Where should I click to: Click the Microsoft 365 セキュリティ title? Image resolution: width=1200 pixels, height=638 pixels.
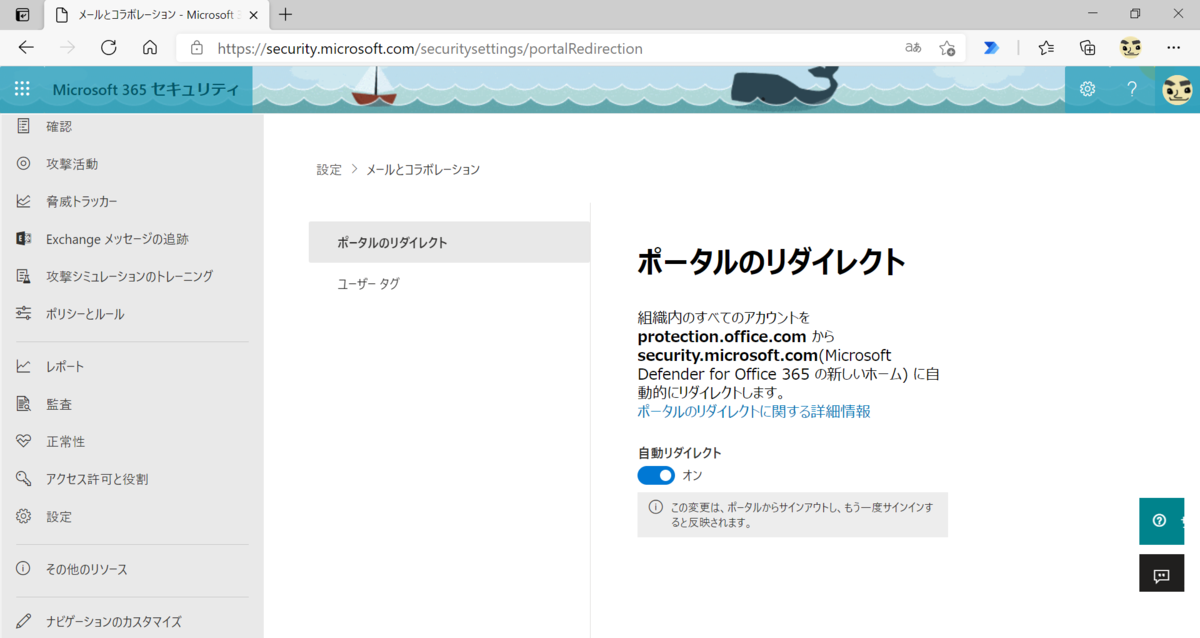point(146,89)
